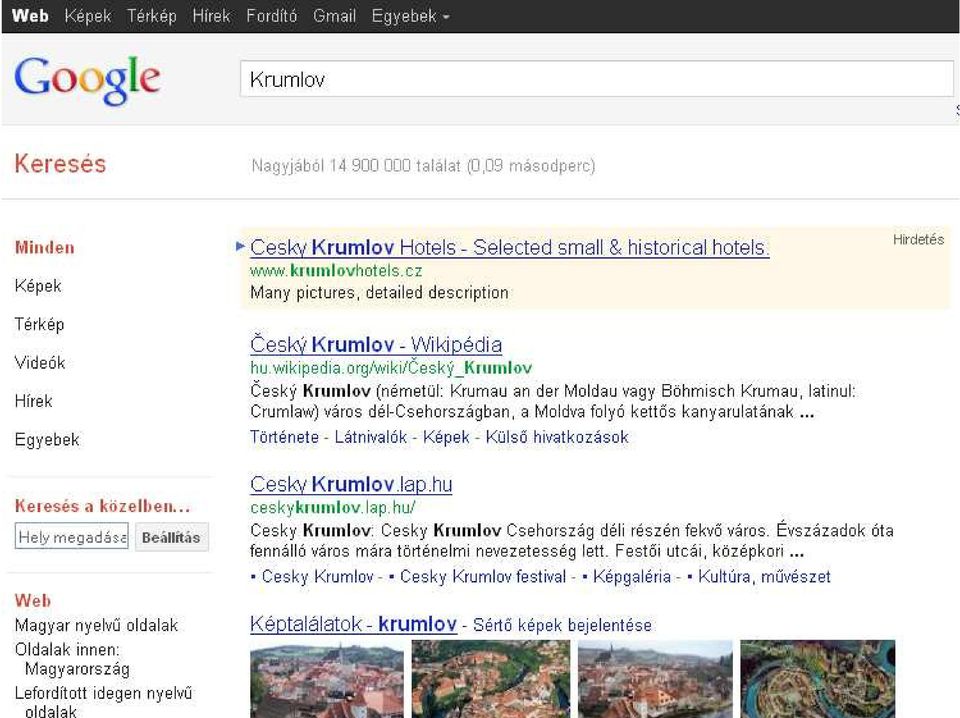This screenshot has height=718, width=960.
Task: Click the Keresés a közelben heading
Action: point(102,506)
